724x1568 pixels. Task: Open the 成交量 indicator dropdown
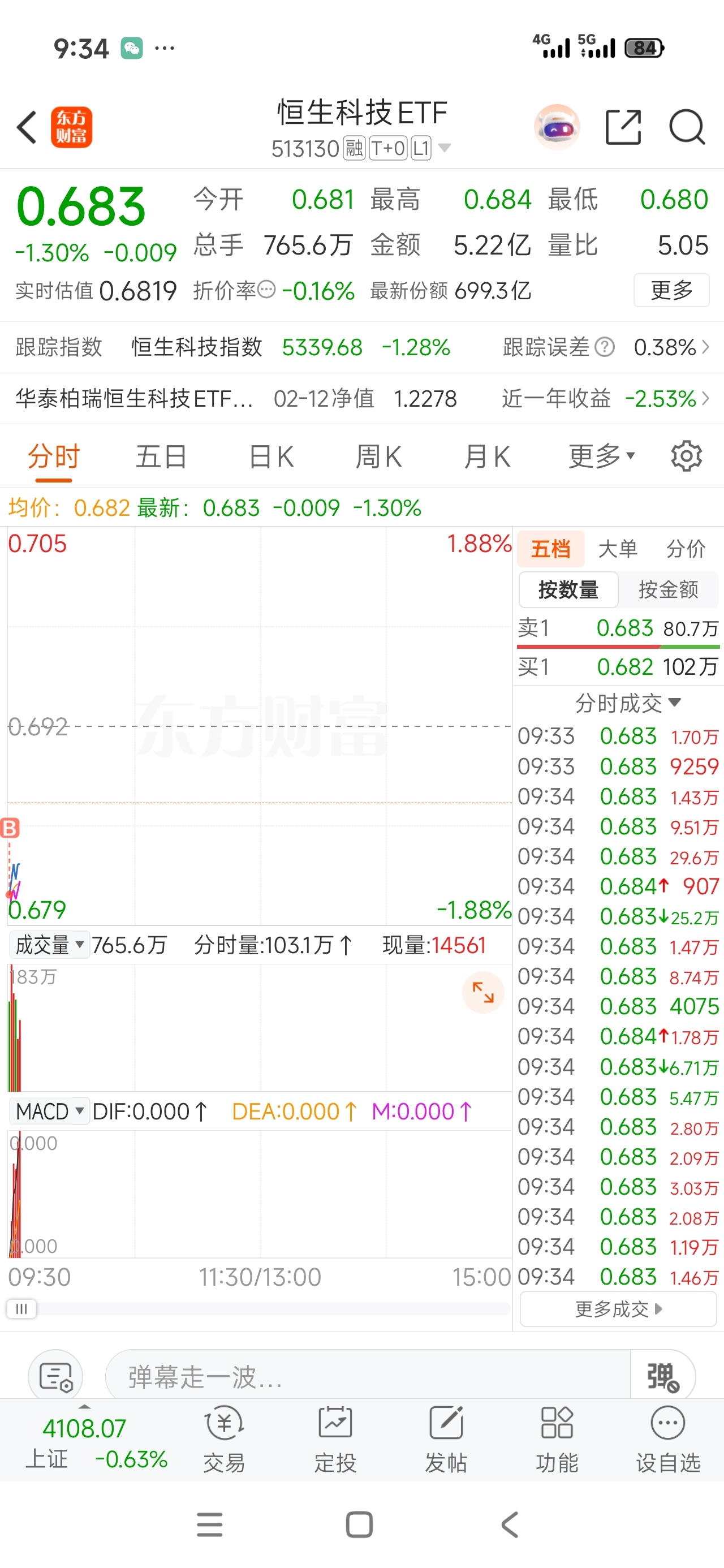(49, 945)
